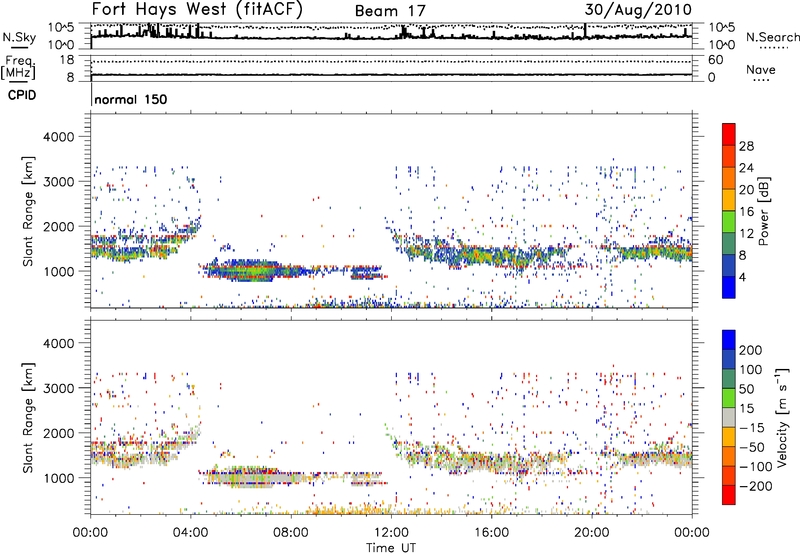The height and width of the screenshot is (554, 800).
Task: Pick the velocity swatch between -100 and -200
Action: 729,475
